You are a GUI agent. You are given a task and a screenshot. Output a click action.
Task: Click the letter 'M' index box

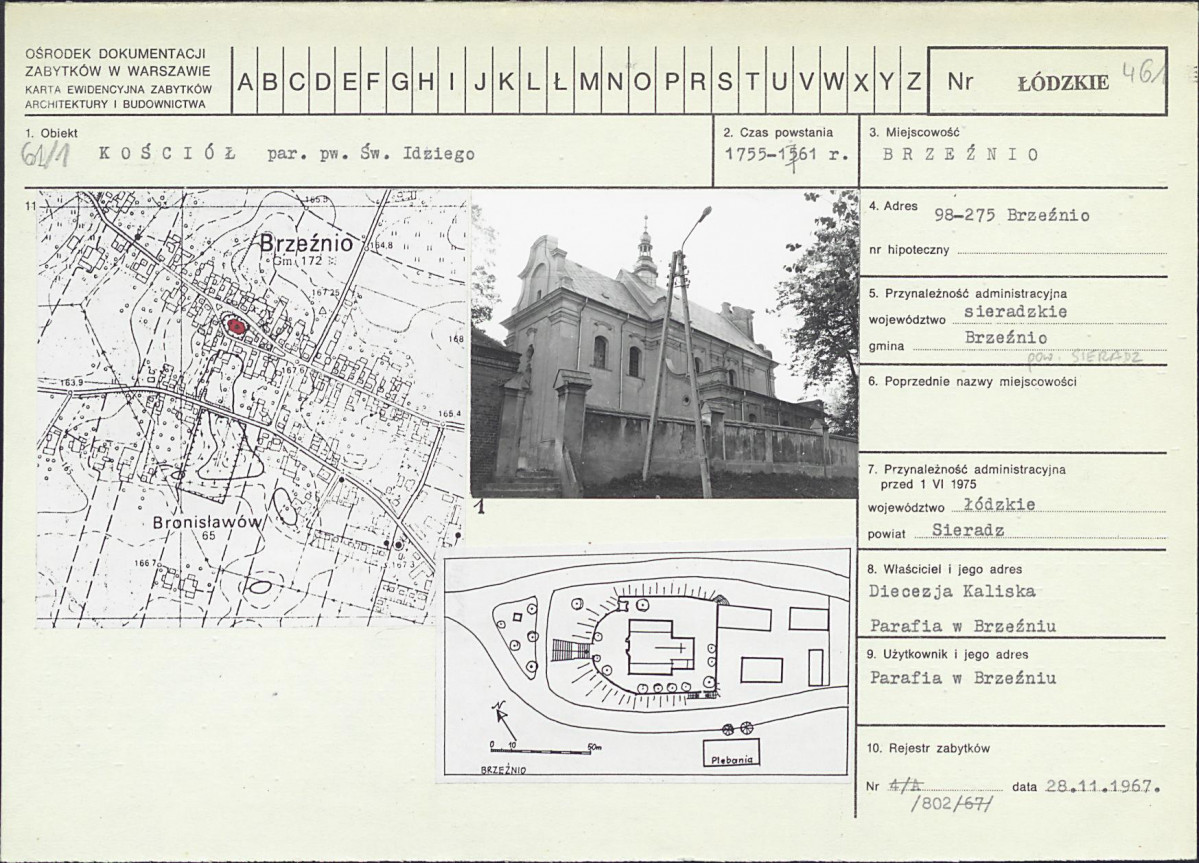588,81
